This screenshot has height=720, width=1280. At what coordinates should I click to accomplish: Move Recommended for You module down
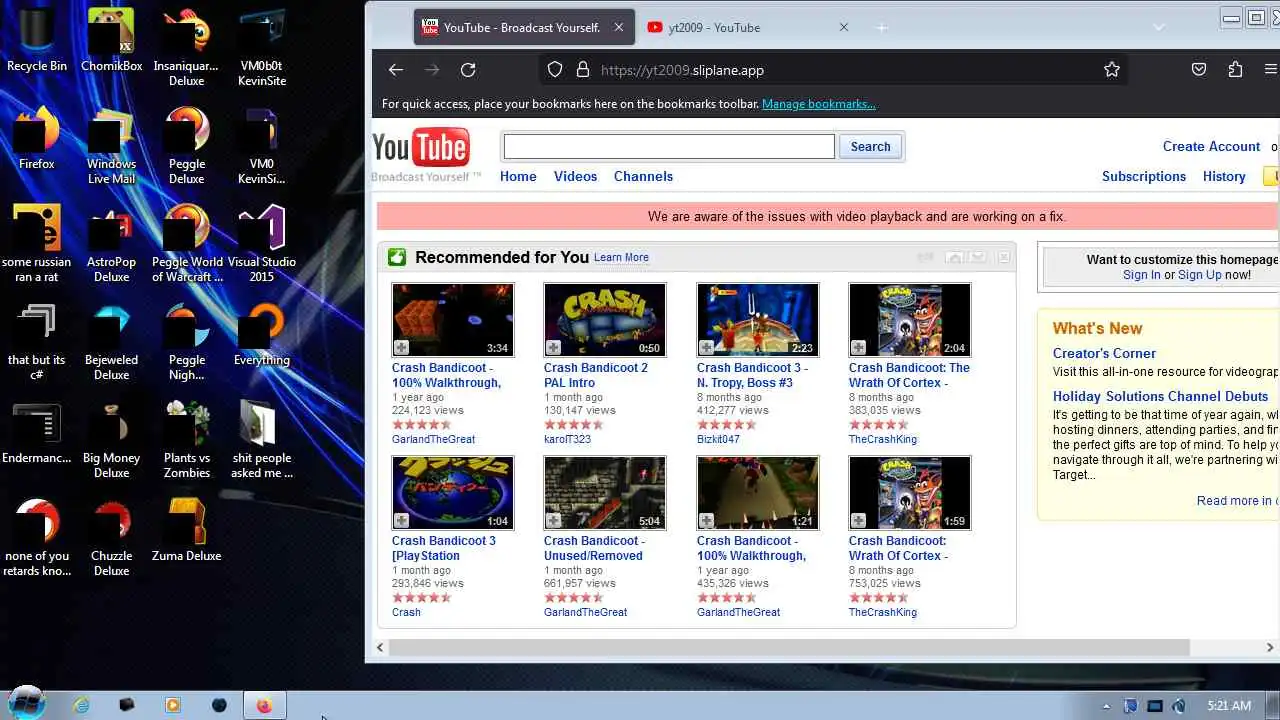(x=978, y=258)
